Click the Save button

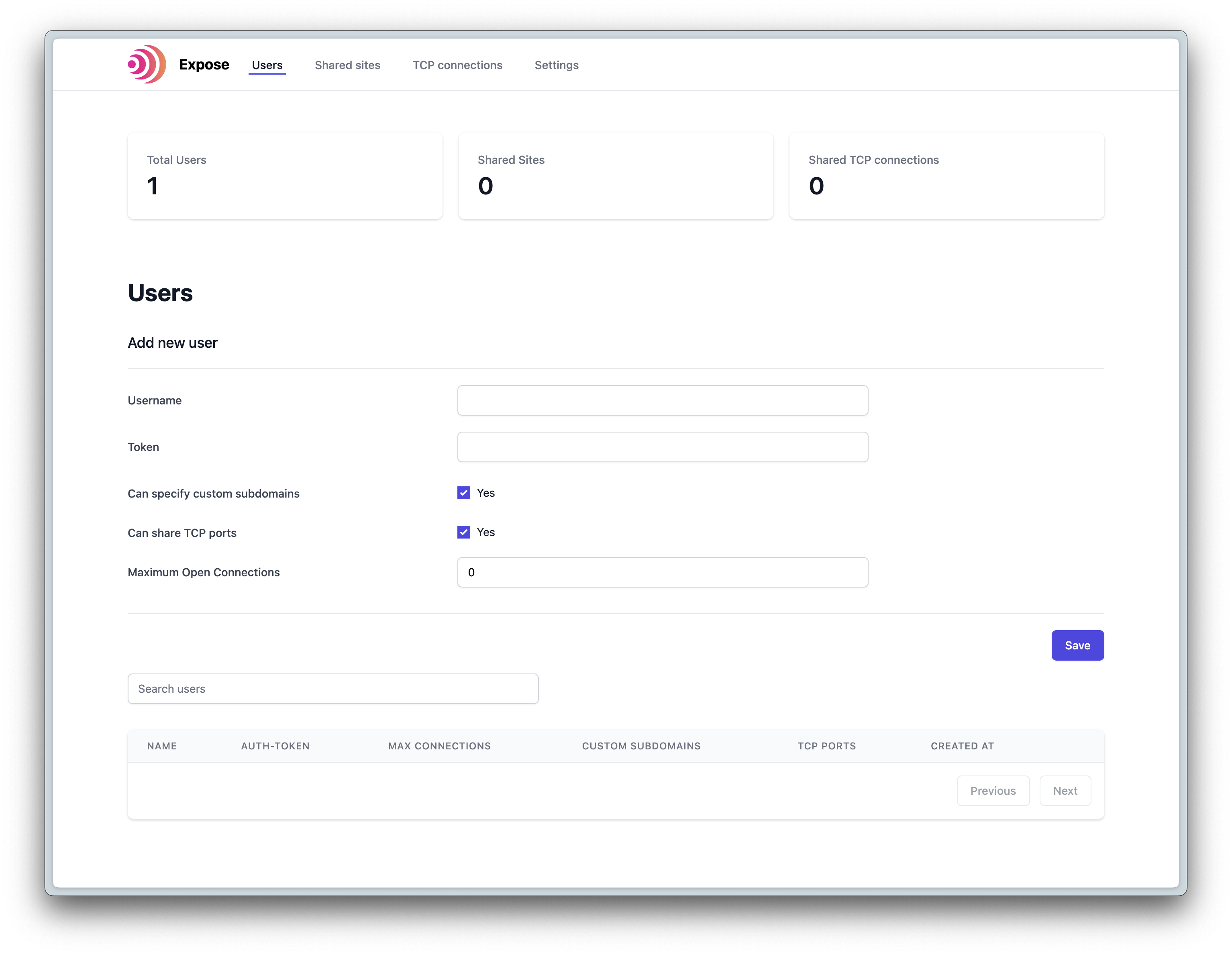point(1078,645)
